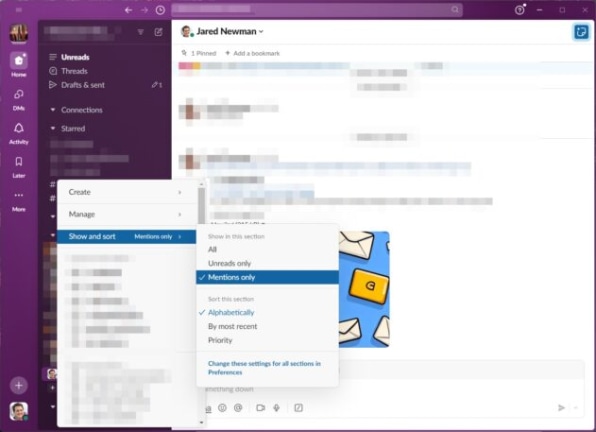Start a video clip with the camera icon
Image resolution: width=596 pixels, height=432 pixels.
point(260,408)
